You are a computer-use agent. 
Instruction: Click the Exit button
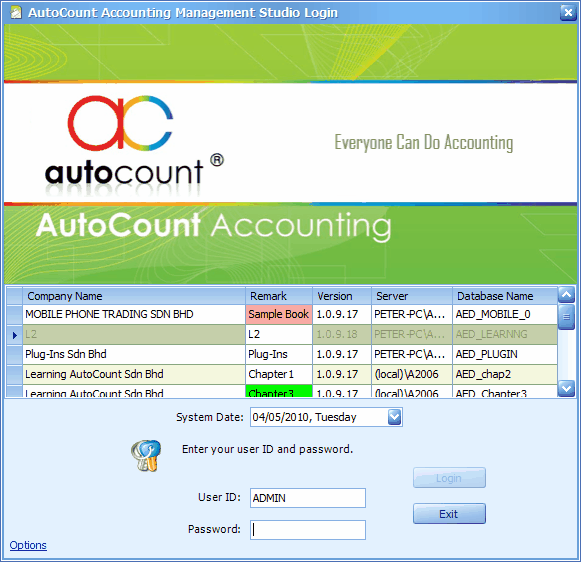click(449, 514)
